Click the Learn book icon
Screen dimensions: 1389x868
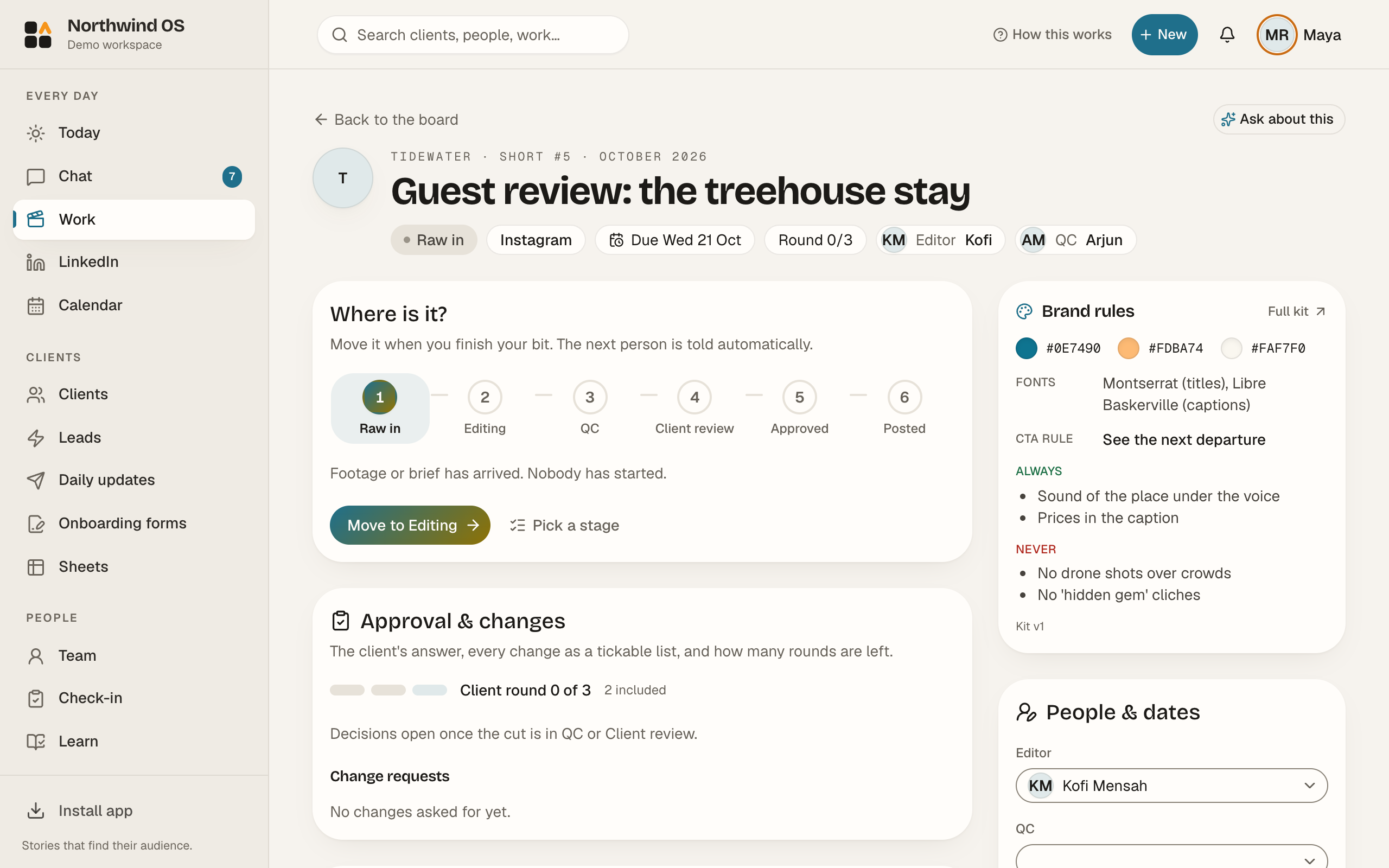point(36,742)
